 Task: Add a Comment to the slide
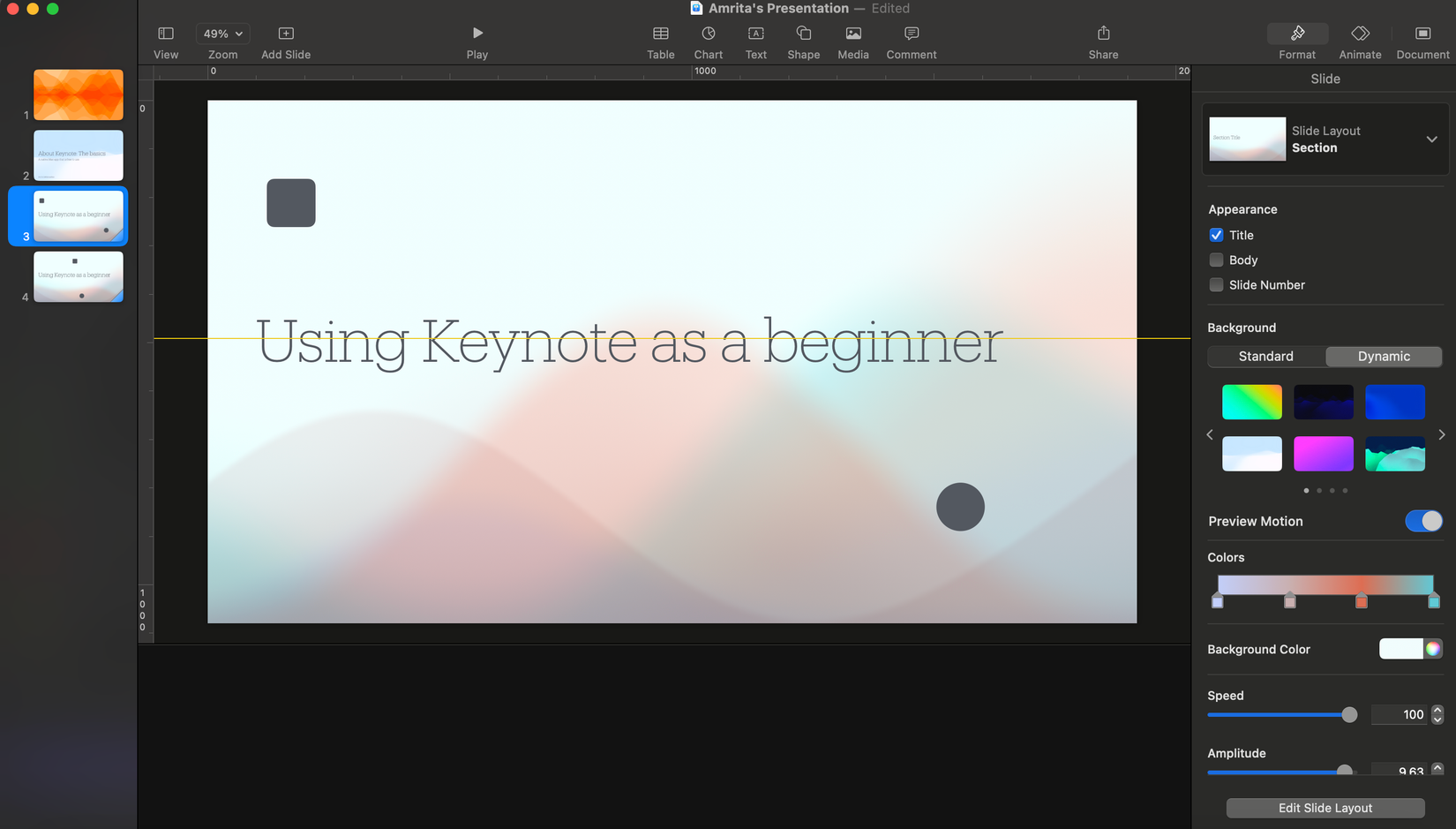(912, 34)
